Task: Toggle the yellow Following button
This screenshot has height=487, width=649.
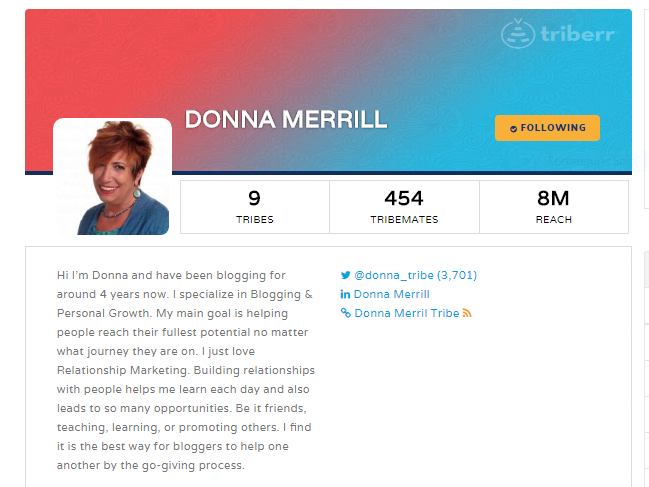Action: point(547,128)
